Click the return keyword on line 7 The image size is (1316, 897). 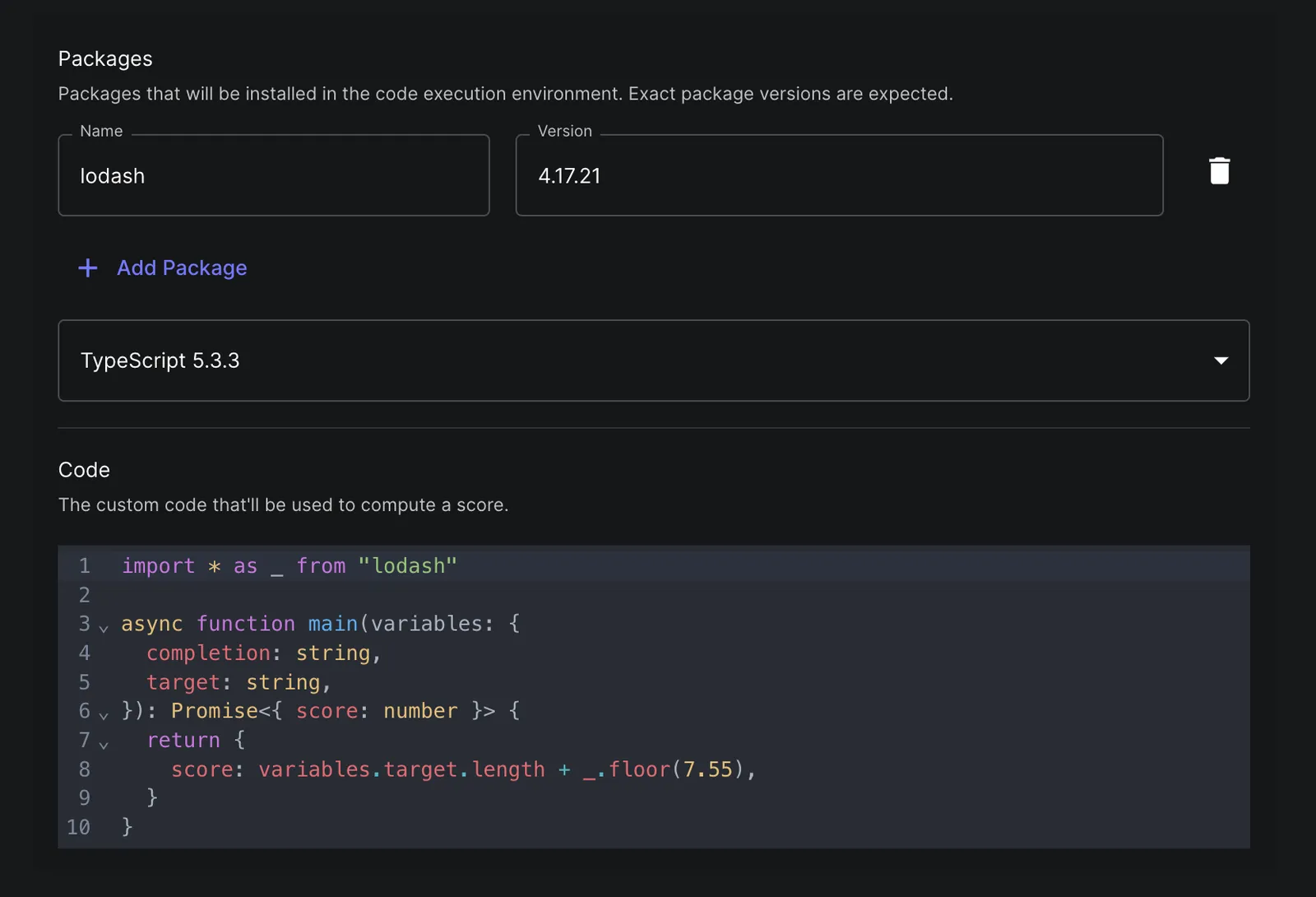tap(183, 741)
